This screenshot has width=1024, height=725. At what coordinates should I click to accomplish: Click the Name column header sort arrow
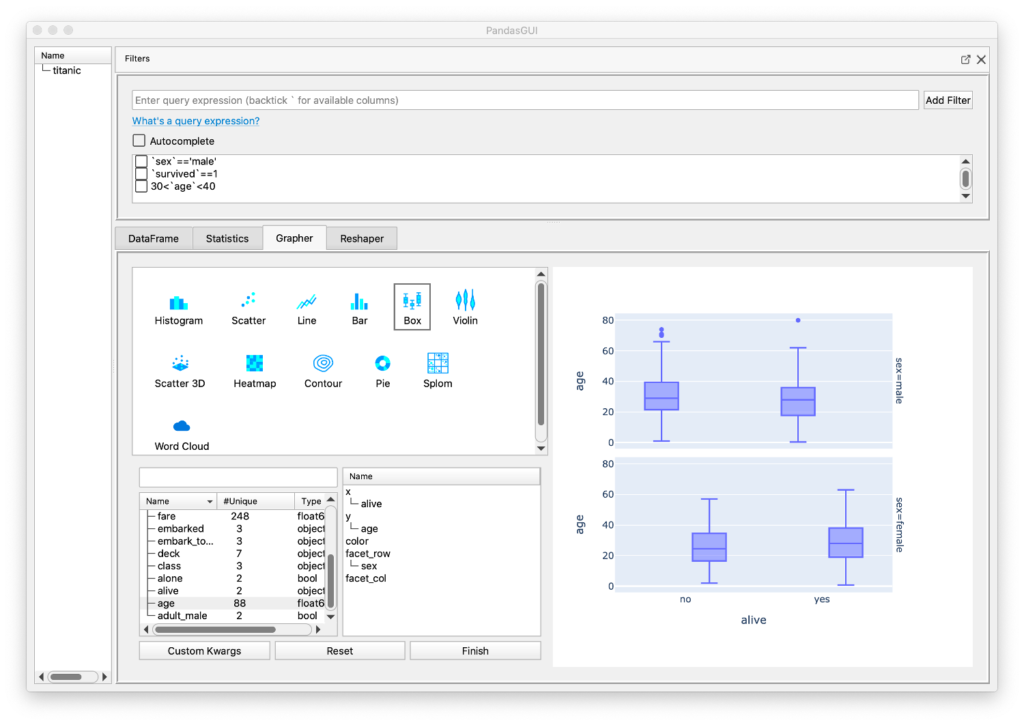coord(210,501)
